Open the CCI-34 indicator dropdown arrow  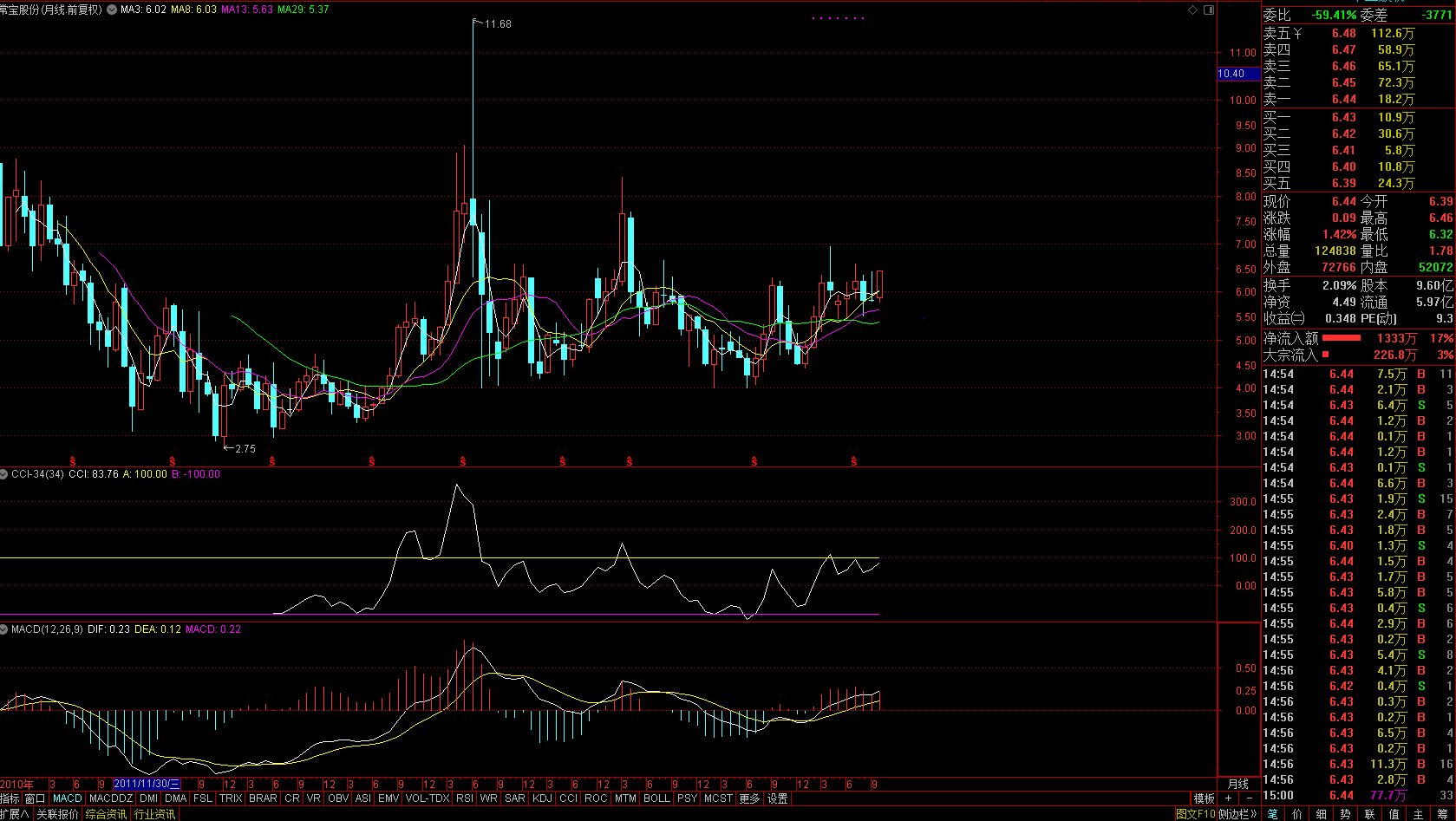pyautogui.click(x=4, y=474)
